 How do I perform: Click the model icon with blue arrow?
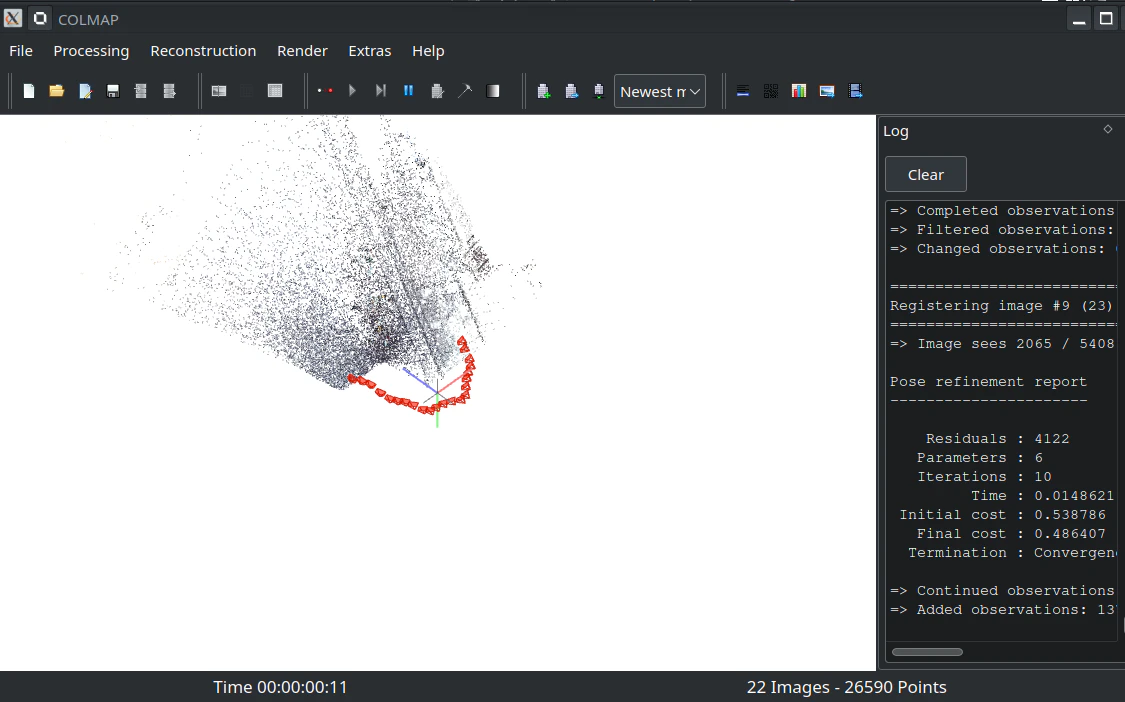[571, 91]
